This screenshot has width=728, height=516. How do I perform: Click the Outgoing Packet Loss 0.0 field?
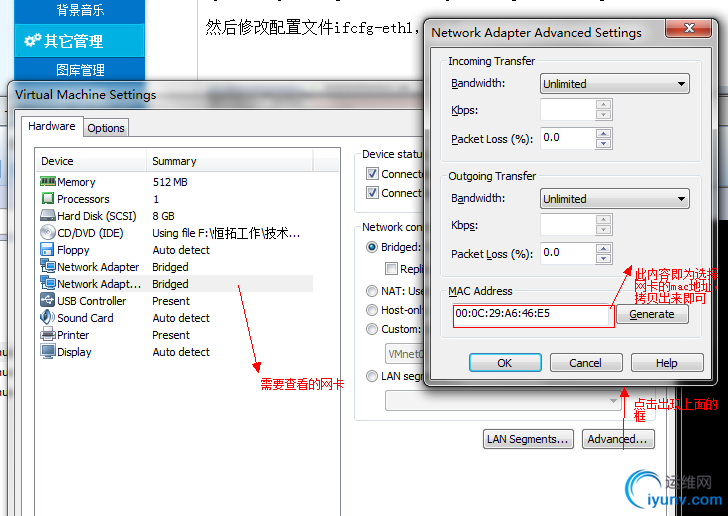568,253
